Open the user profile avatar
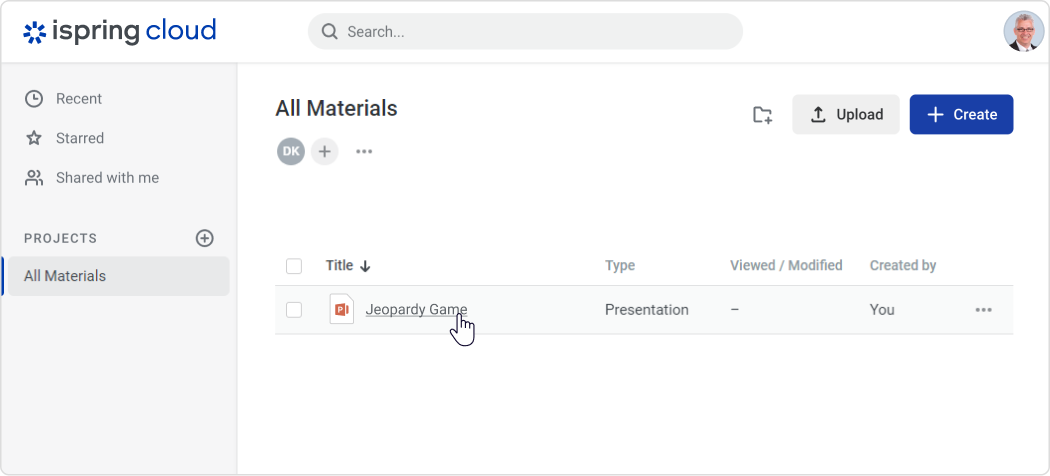 tap(1023, 31)
